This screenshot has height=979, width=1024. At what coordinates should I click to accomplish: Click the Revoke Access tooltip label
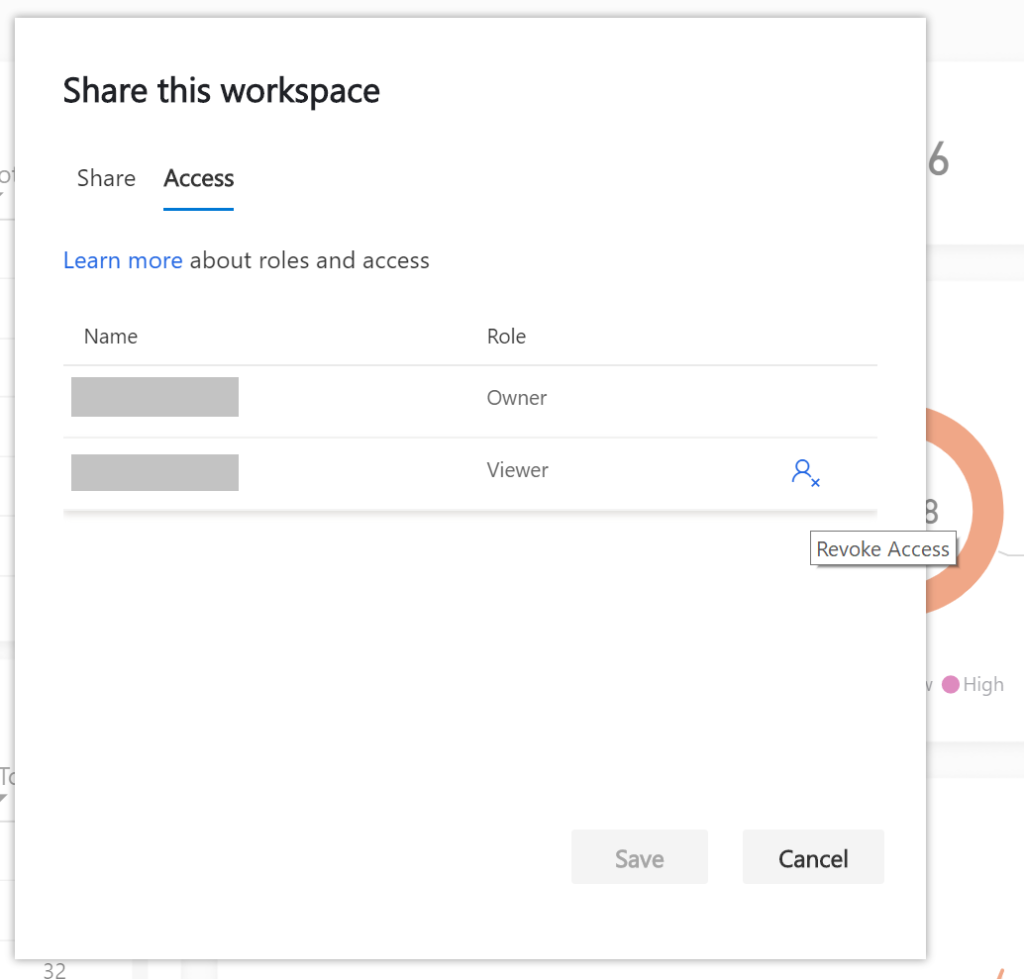[x=883, y=548]
